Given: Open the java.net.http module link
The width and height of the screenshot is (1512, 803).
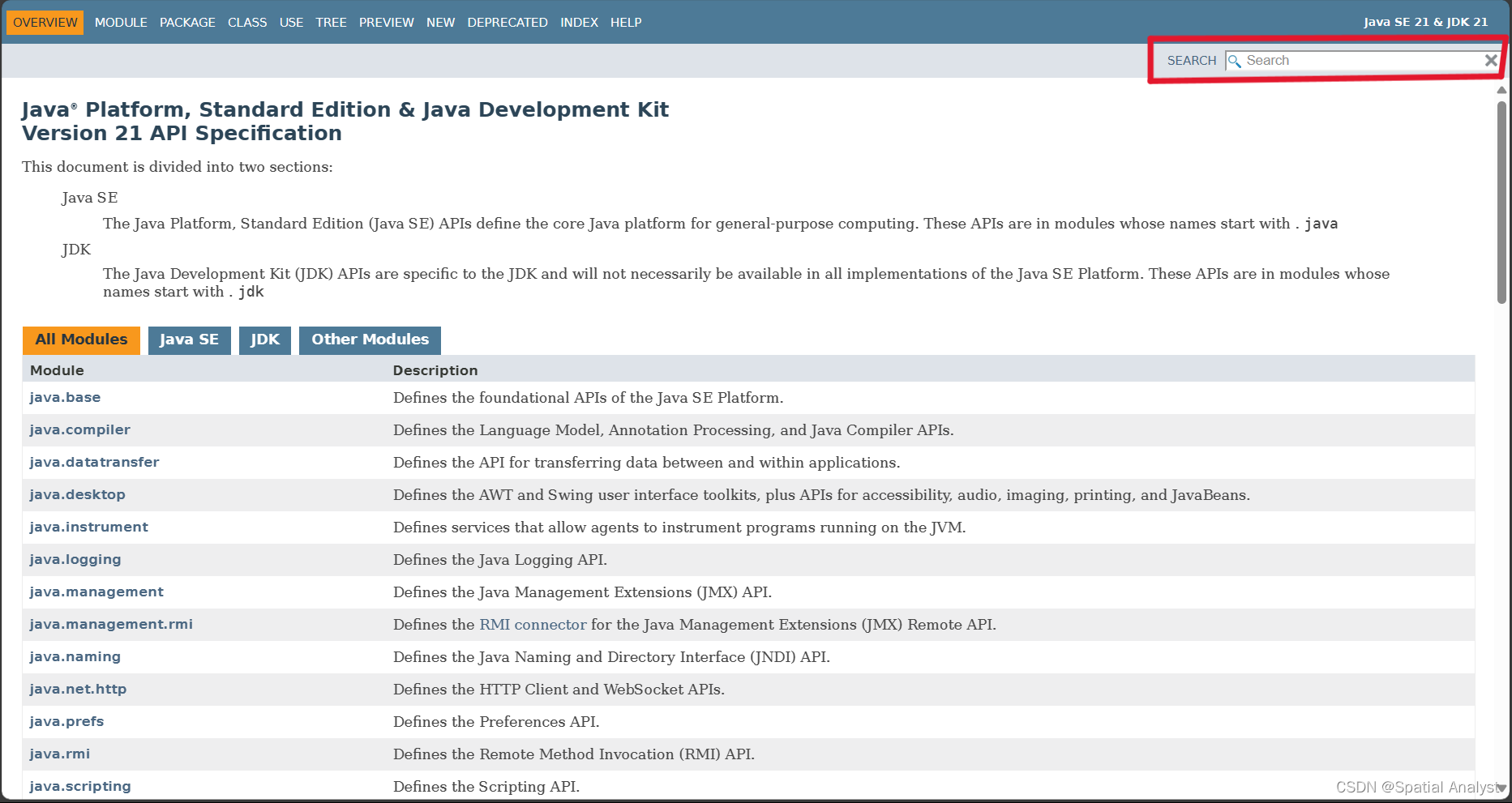Looking at the screenshot, I should coord(78,689).
